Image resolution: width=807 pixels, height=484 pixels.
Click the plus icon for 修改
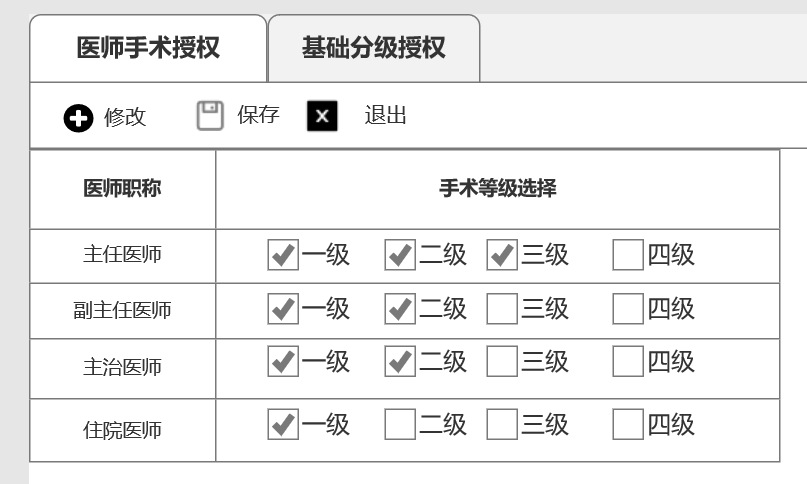(78, 118)
